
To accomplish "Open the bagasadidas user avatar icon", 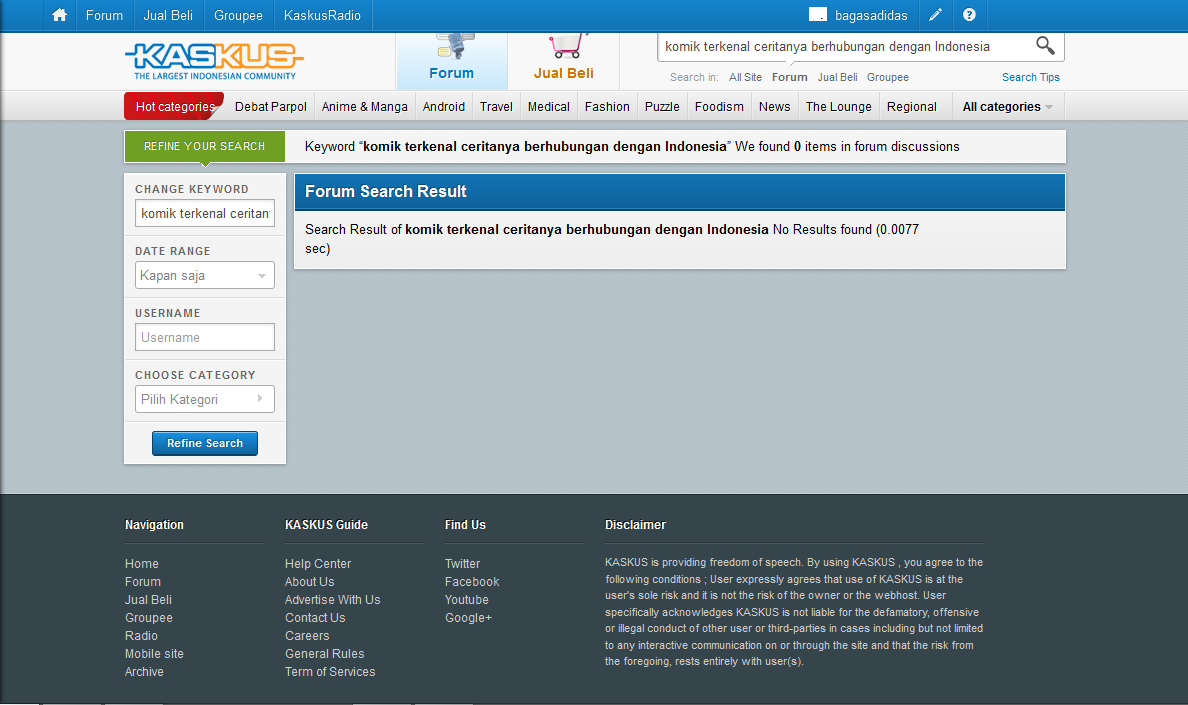I will tap(818, 14).
